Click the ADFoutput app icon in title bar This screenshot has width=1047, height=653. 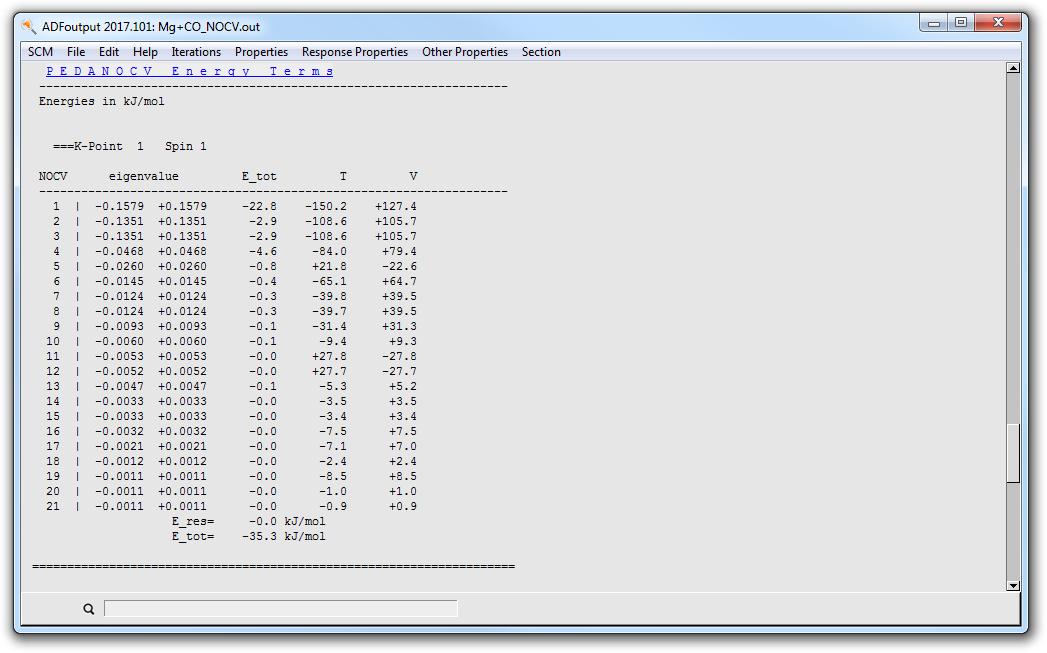tap(29, 27)
